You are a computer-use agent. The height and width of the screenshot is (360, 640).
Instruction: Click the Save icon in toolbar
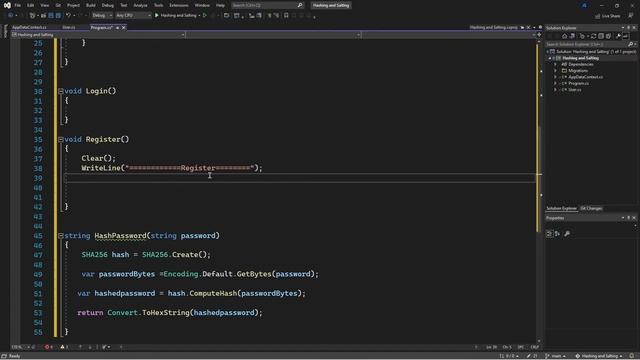(51, 16)
